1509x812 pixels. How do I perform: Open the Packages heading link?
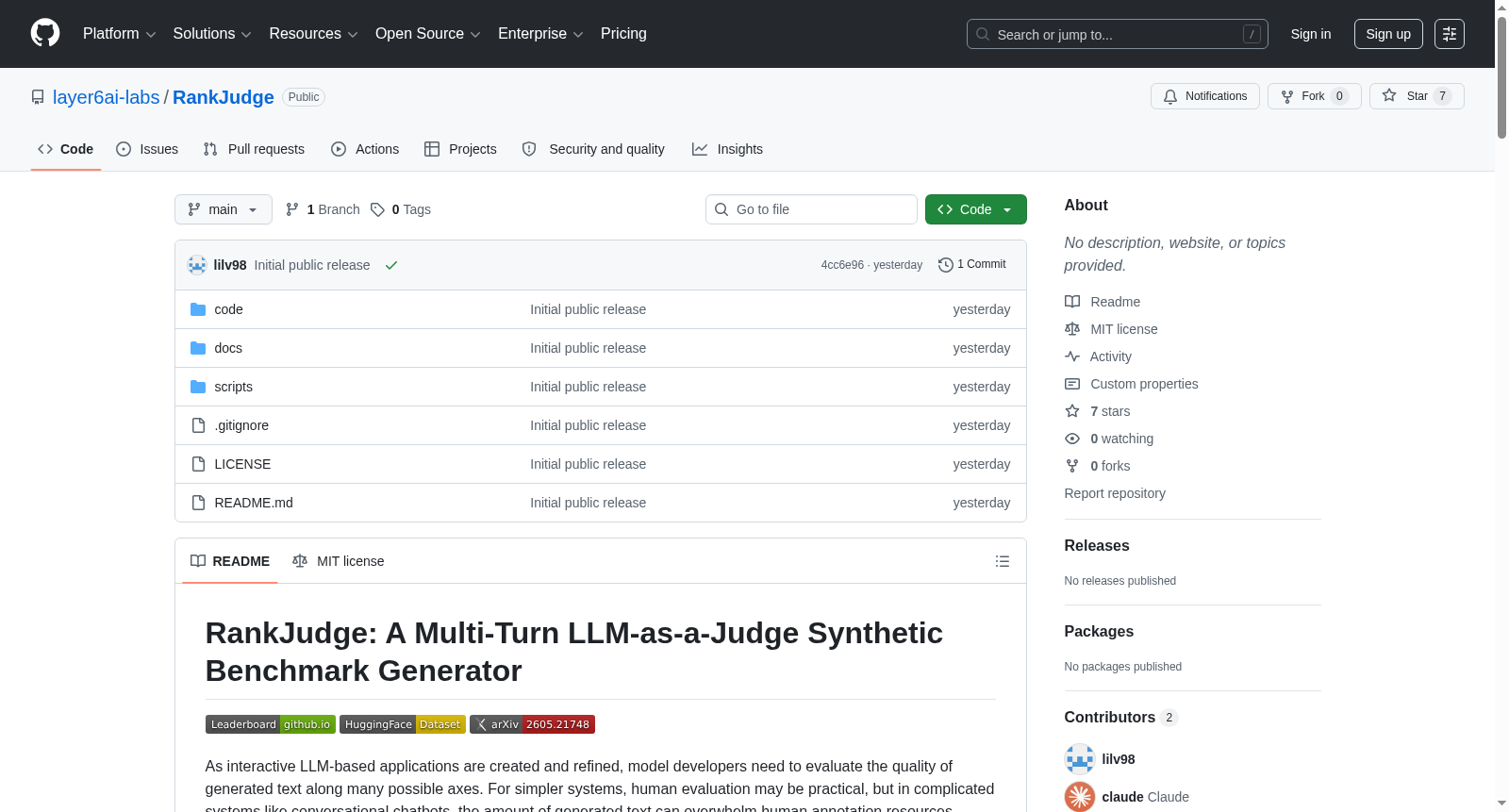(x=1099, y=632)
